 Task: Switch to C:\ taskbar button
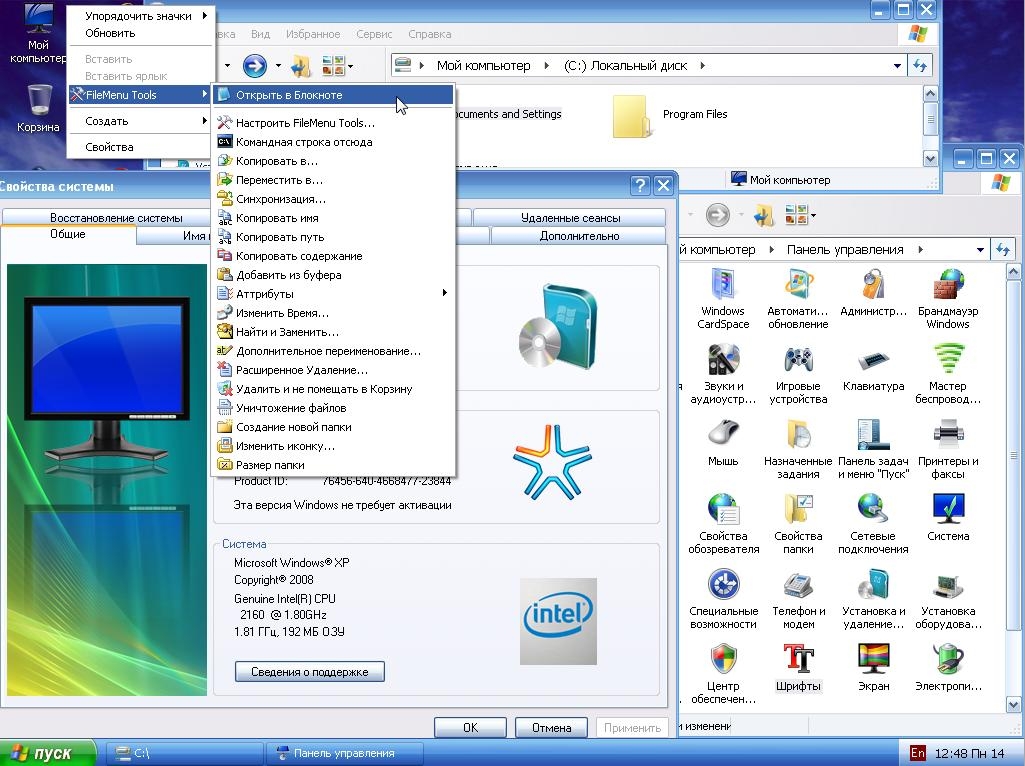coord(185,753)
